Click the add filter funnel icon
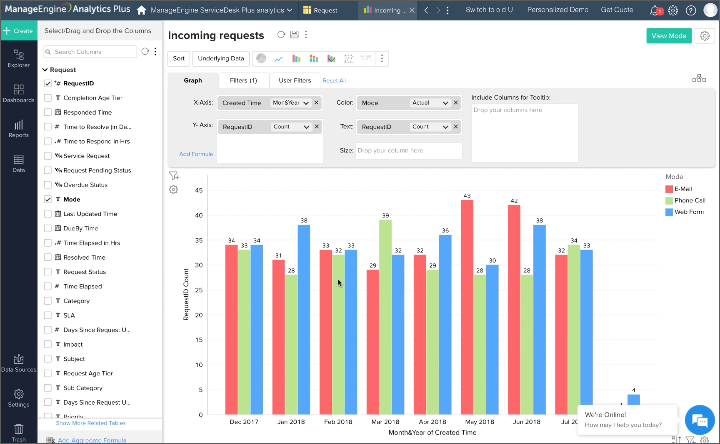720x444 pixels. [174, 175]
